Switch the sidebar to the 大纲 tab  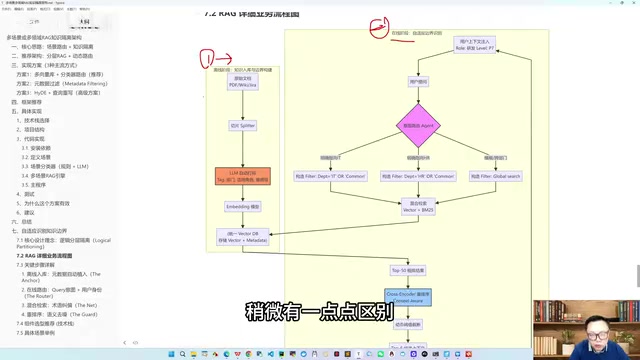pyautogui.click(x=84, y=22)
